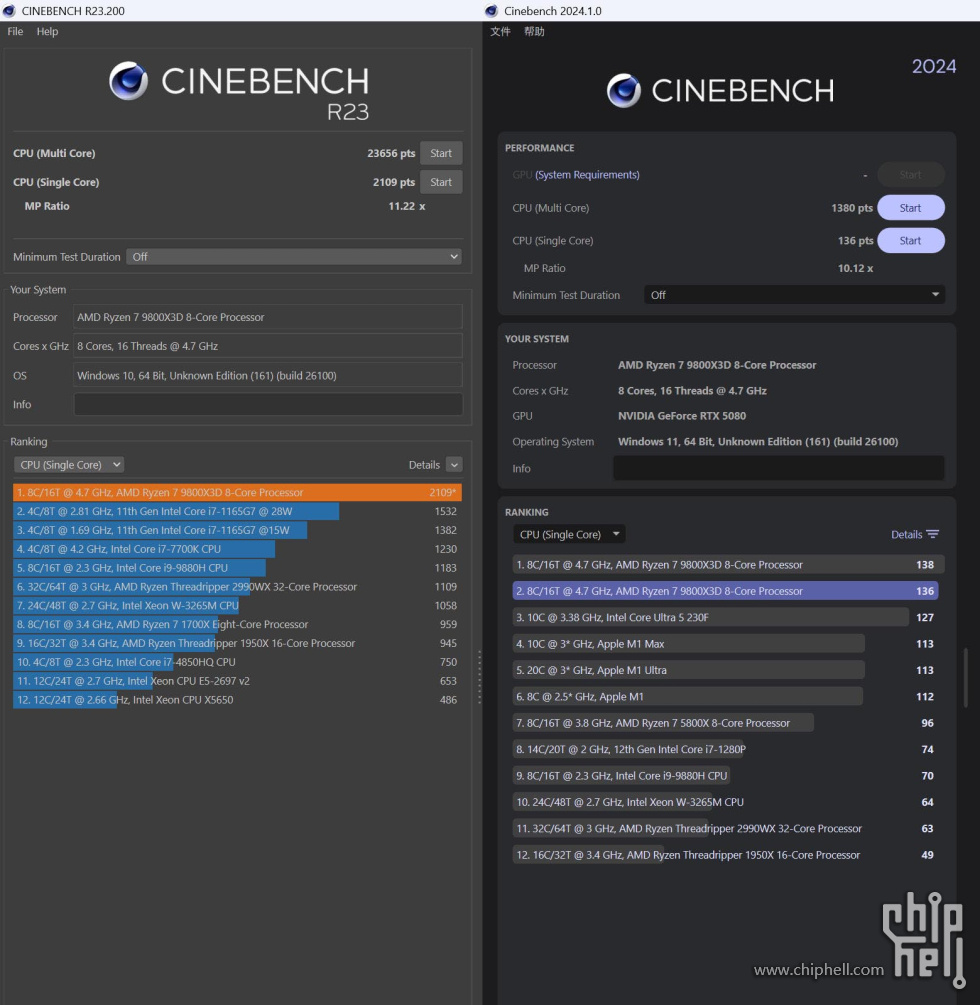Viewport: 980px width, 1005px height.
Task: Start the 2024 CPU Single Core benchmark
Action: tap(910, 241)
